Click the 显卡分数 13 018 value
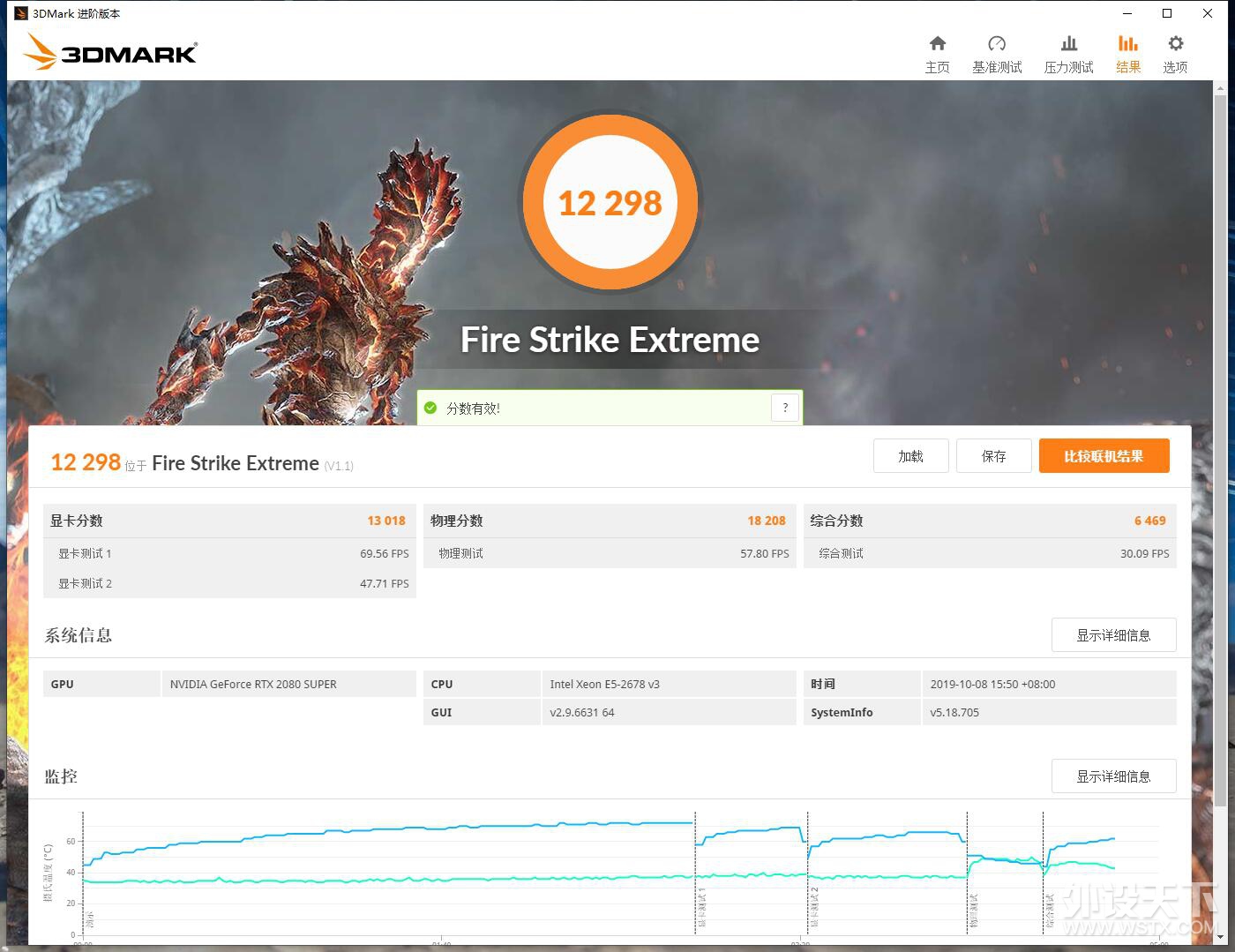Viewport: 1235px width, 952px height. [386, 521]
